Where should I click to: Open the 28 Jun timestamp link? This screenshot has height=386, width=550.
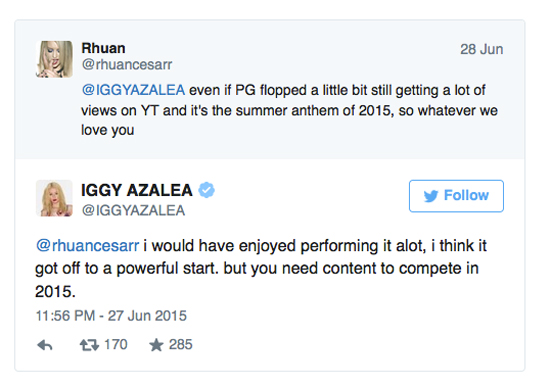point(482,49)
